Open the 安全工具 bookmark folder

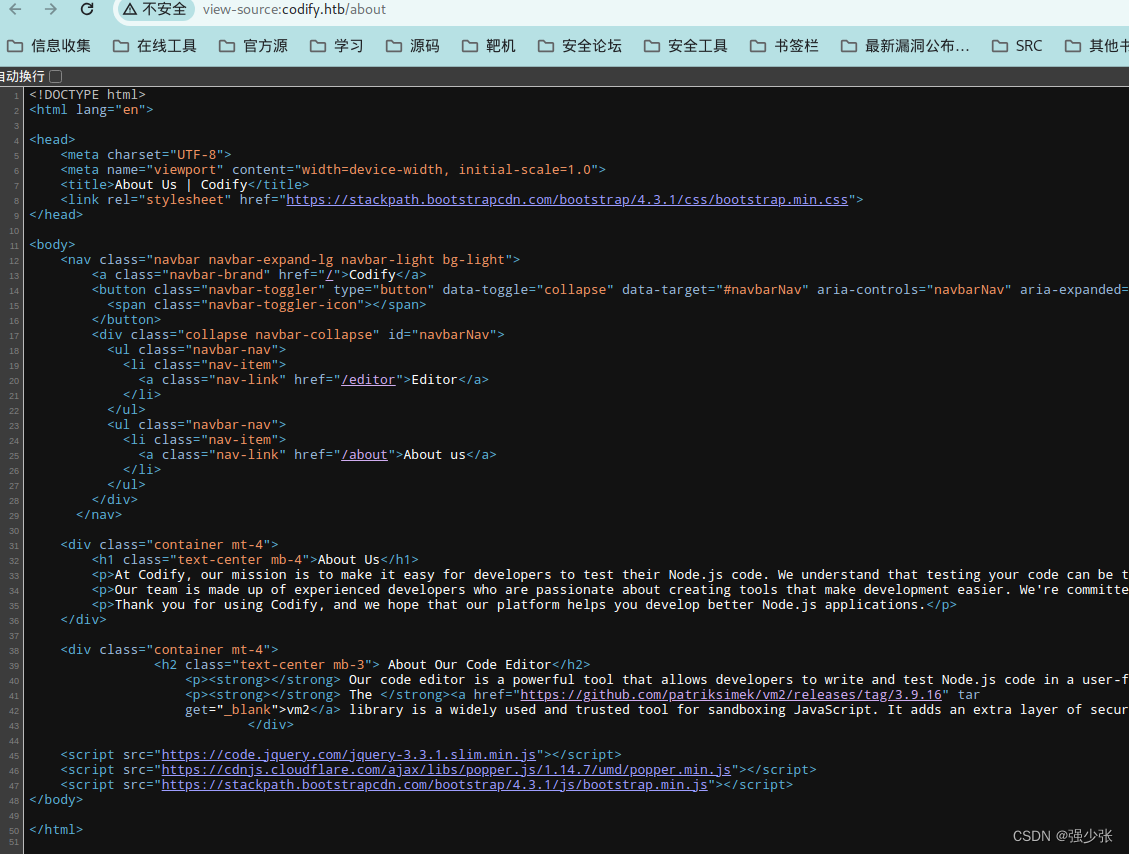pyautogui.click(x=685, y=46)
